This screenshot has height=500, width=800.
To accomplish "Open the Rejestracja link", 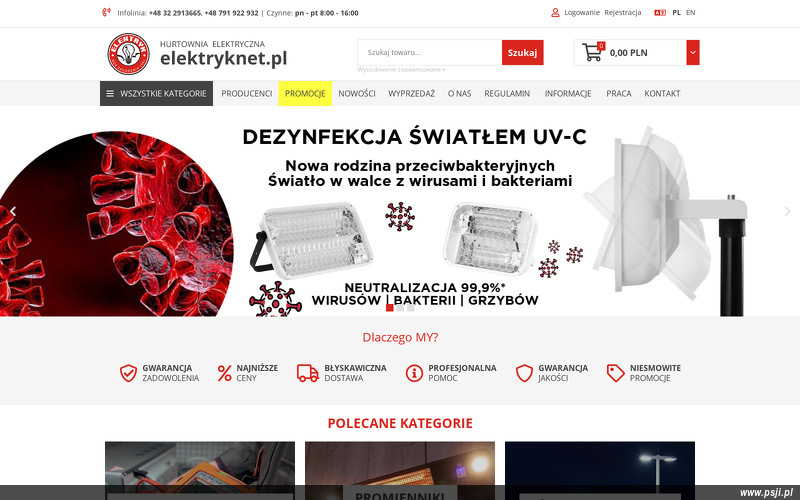I will pyautogui.click(x=622, y=12).
